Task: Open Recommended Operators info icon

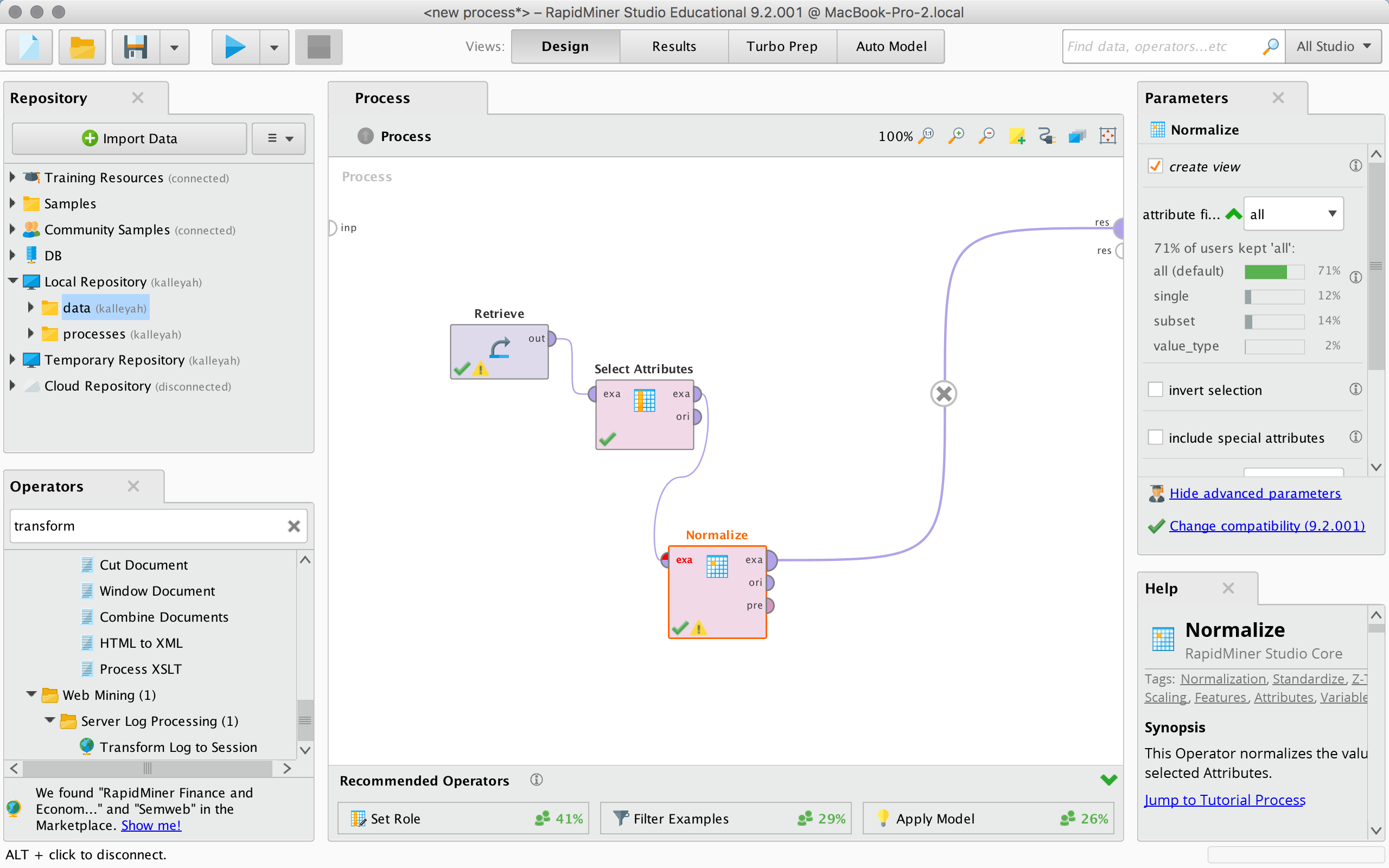Action: point(536,780)
